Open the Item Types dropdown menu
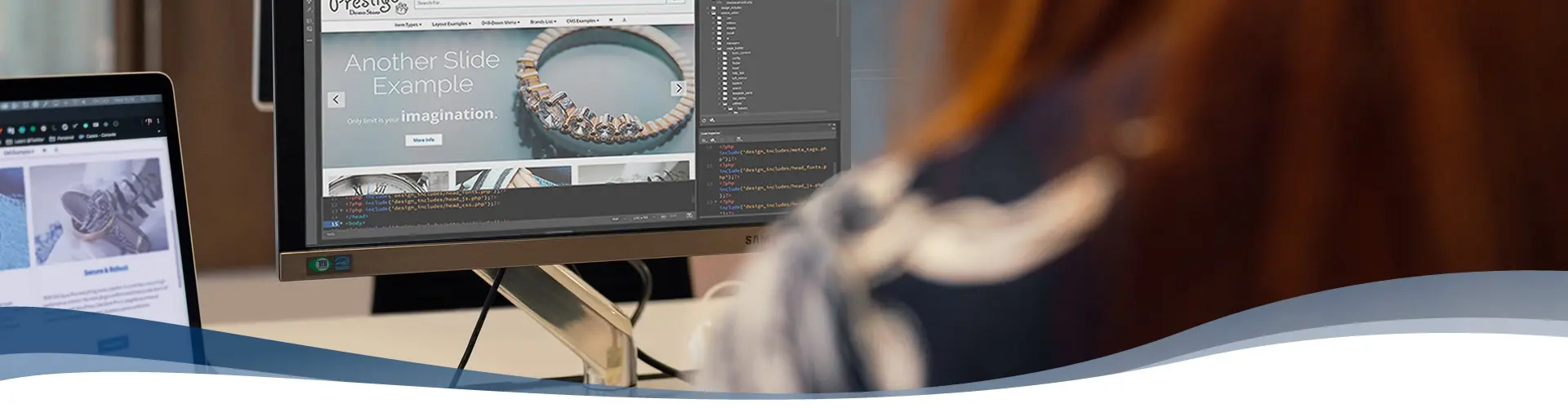 pyautogui.click(x=408, y=24)
